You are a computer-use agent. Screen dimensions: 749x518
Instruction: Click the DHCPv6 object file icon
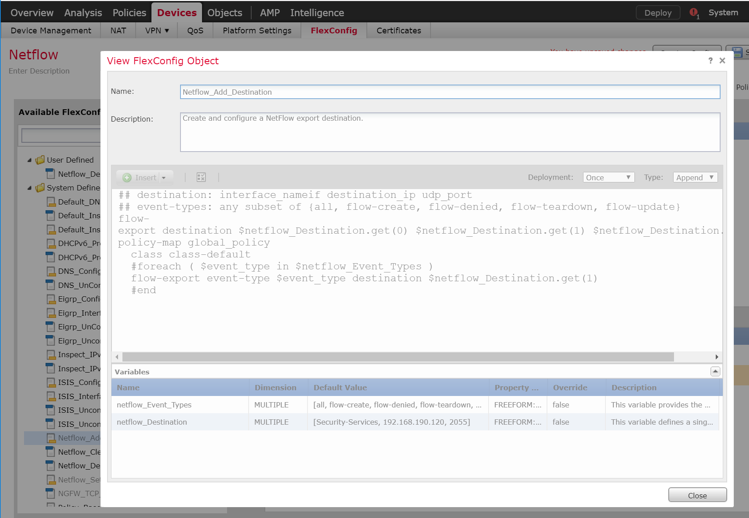(x=50, y=243)
